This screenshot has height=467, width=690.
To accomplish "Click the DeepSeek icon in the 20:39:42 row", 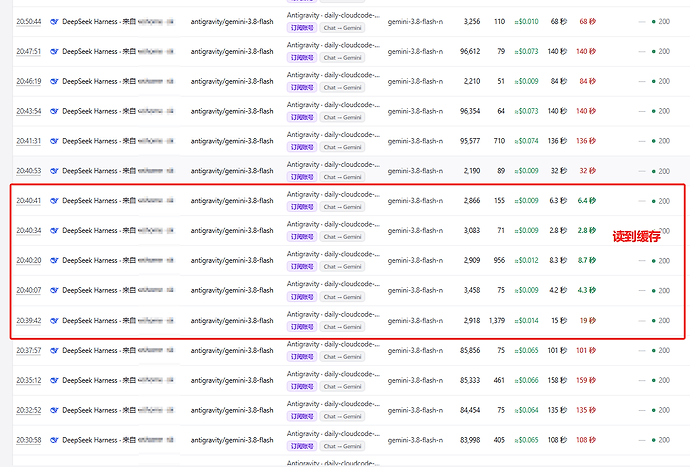I will (54, 321).
